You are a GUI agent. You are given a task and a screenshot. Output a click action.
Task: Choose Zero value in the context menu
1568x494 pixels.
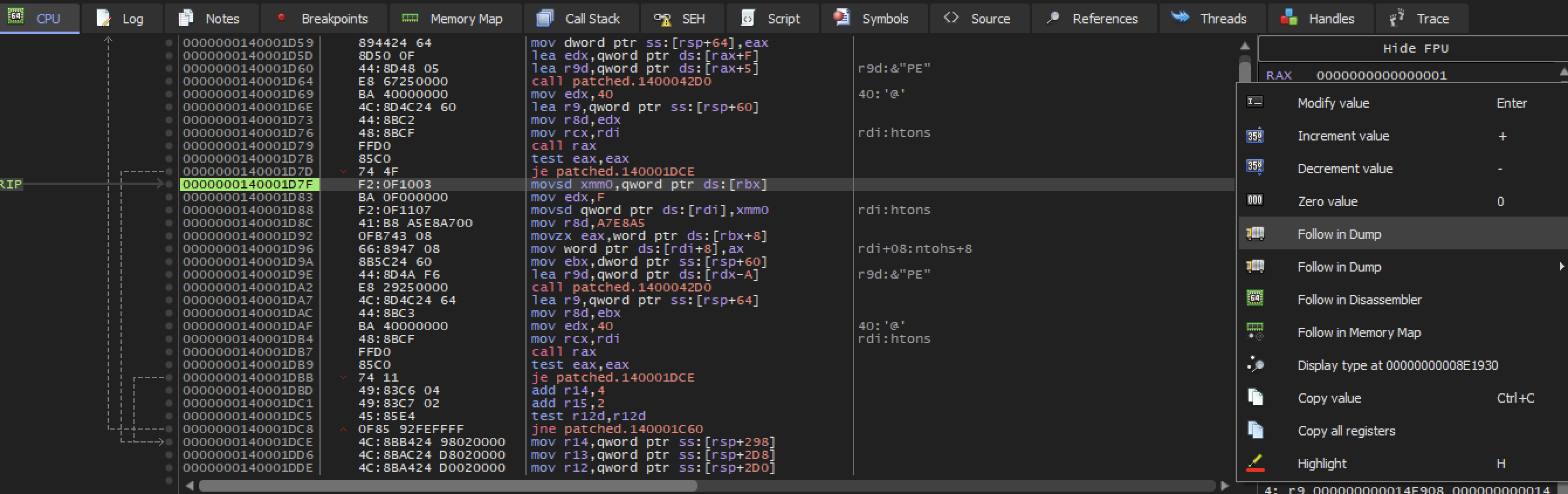click(x=1402, y=201)
